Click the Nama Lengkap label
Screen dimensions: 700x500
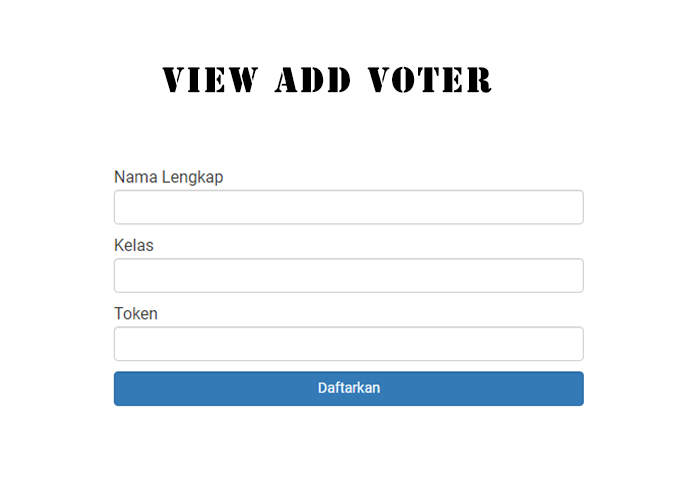[x=168, y=177]
